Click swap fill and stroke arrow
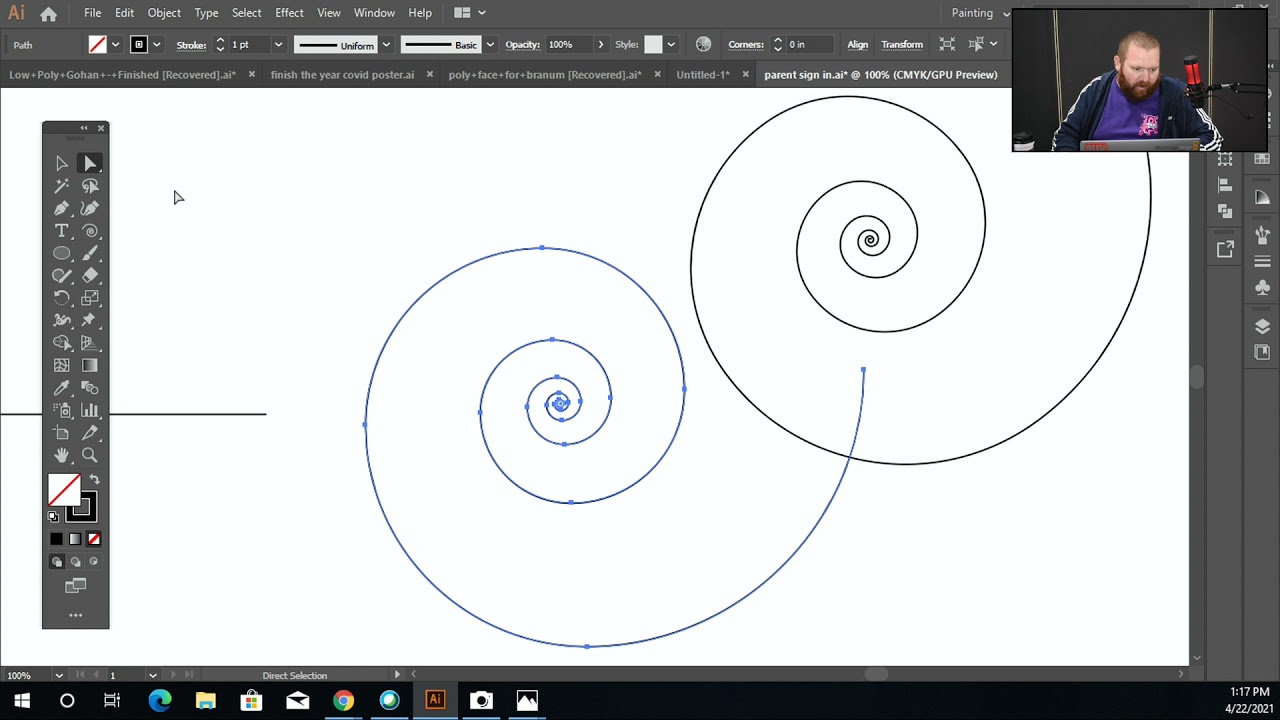Image resolution: width=1280 pixels, height=720 pixels. click(94, 480)
